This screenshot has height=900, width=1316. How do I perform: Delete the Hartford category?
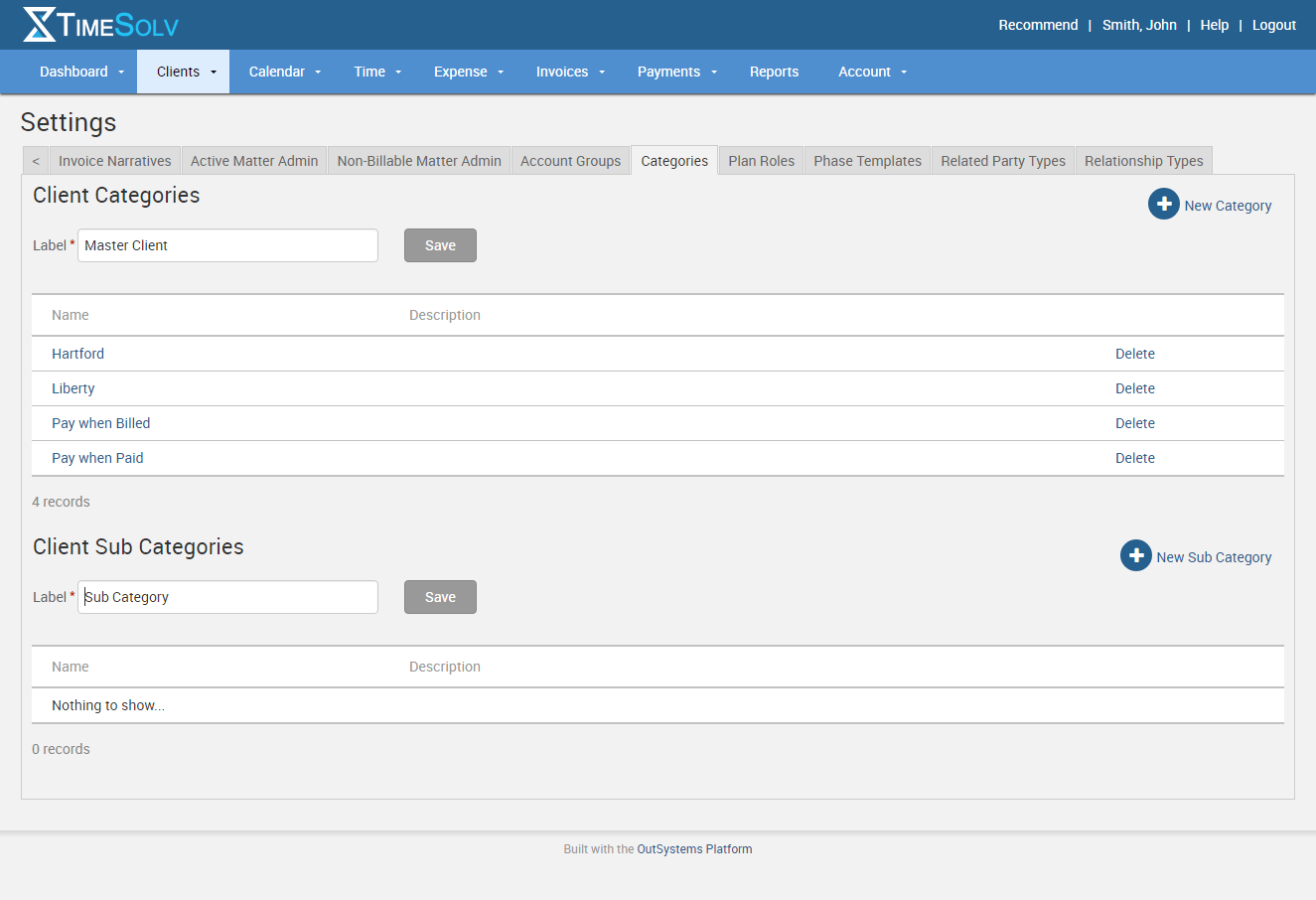(1135, 353)
